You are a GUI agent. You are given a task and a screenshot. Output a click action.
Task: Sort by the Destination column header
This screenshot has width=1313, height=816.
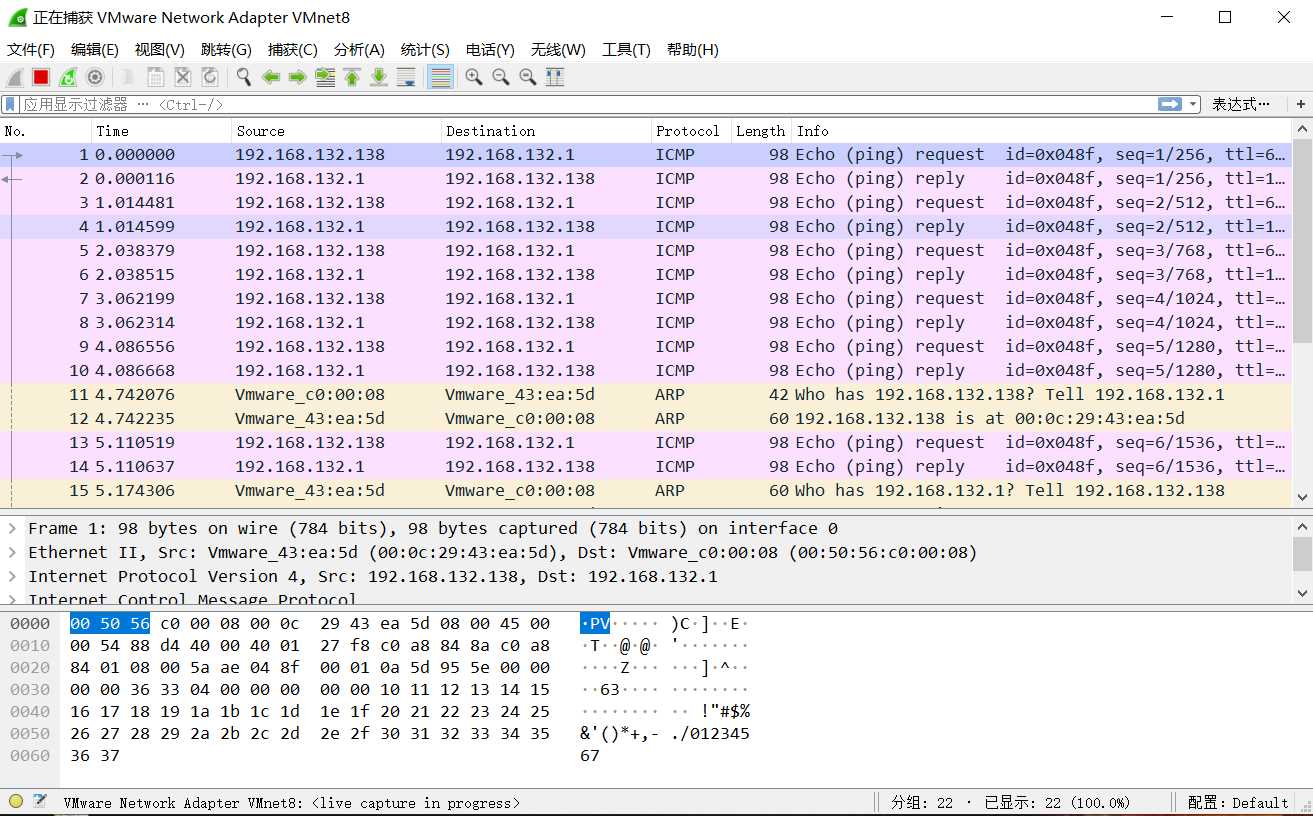click(x=546, y=131)
